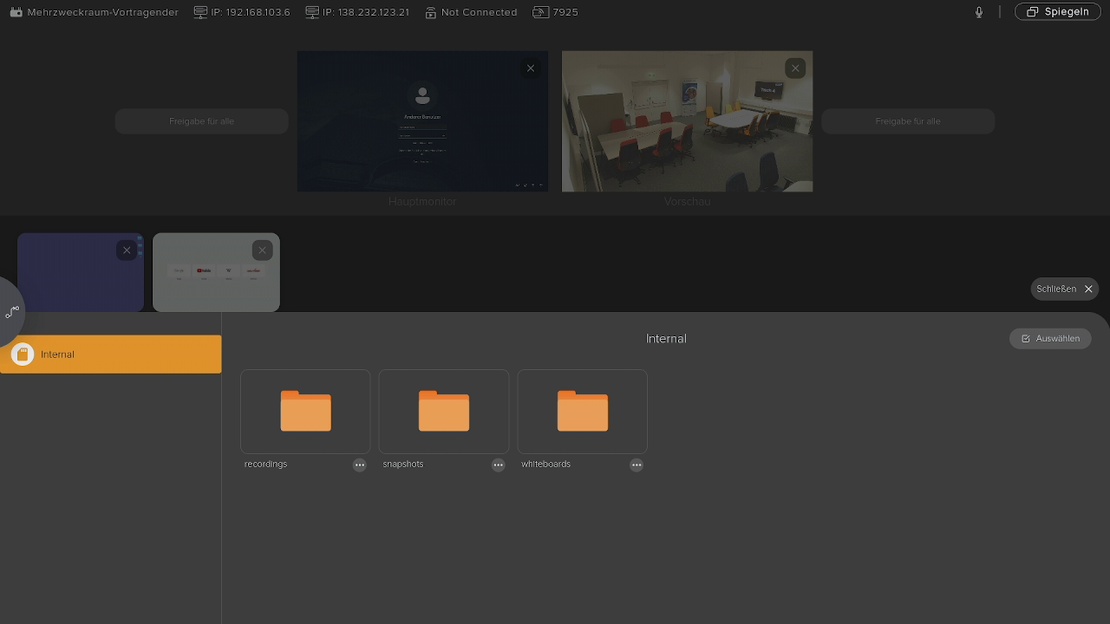Enable selection mode with Auswählen
1110x624 pixels.
coord(1050,338)
